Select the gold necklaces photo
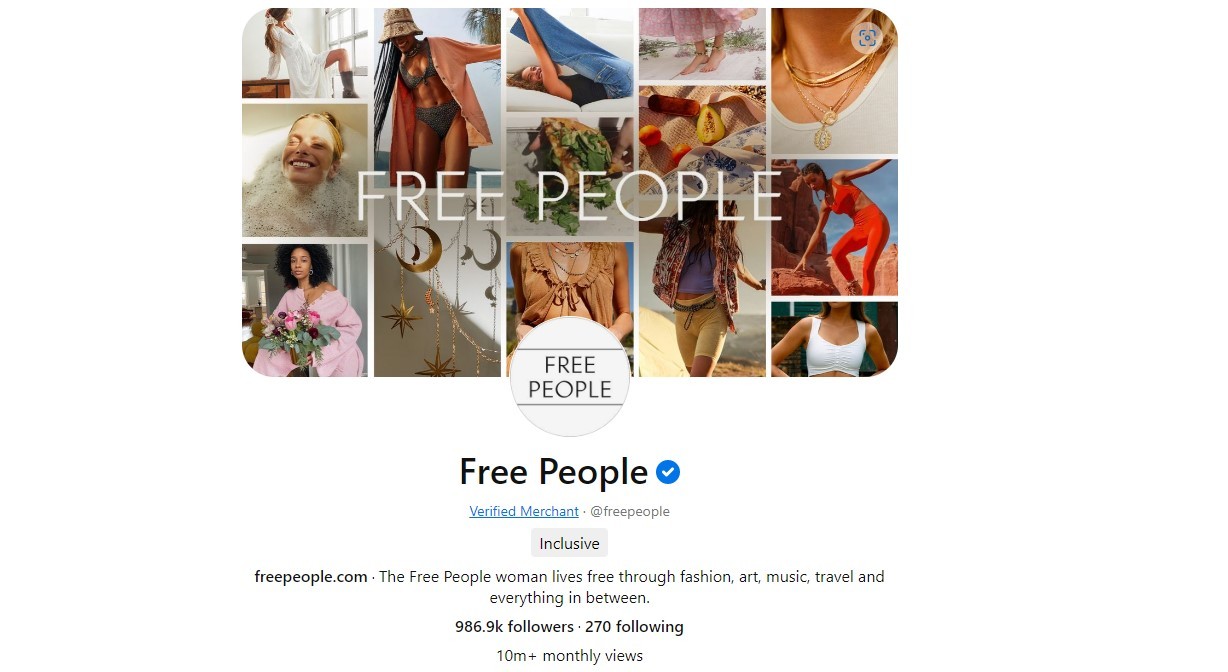Screen dimensions: 1228x672 tap(834, 81)
